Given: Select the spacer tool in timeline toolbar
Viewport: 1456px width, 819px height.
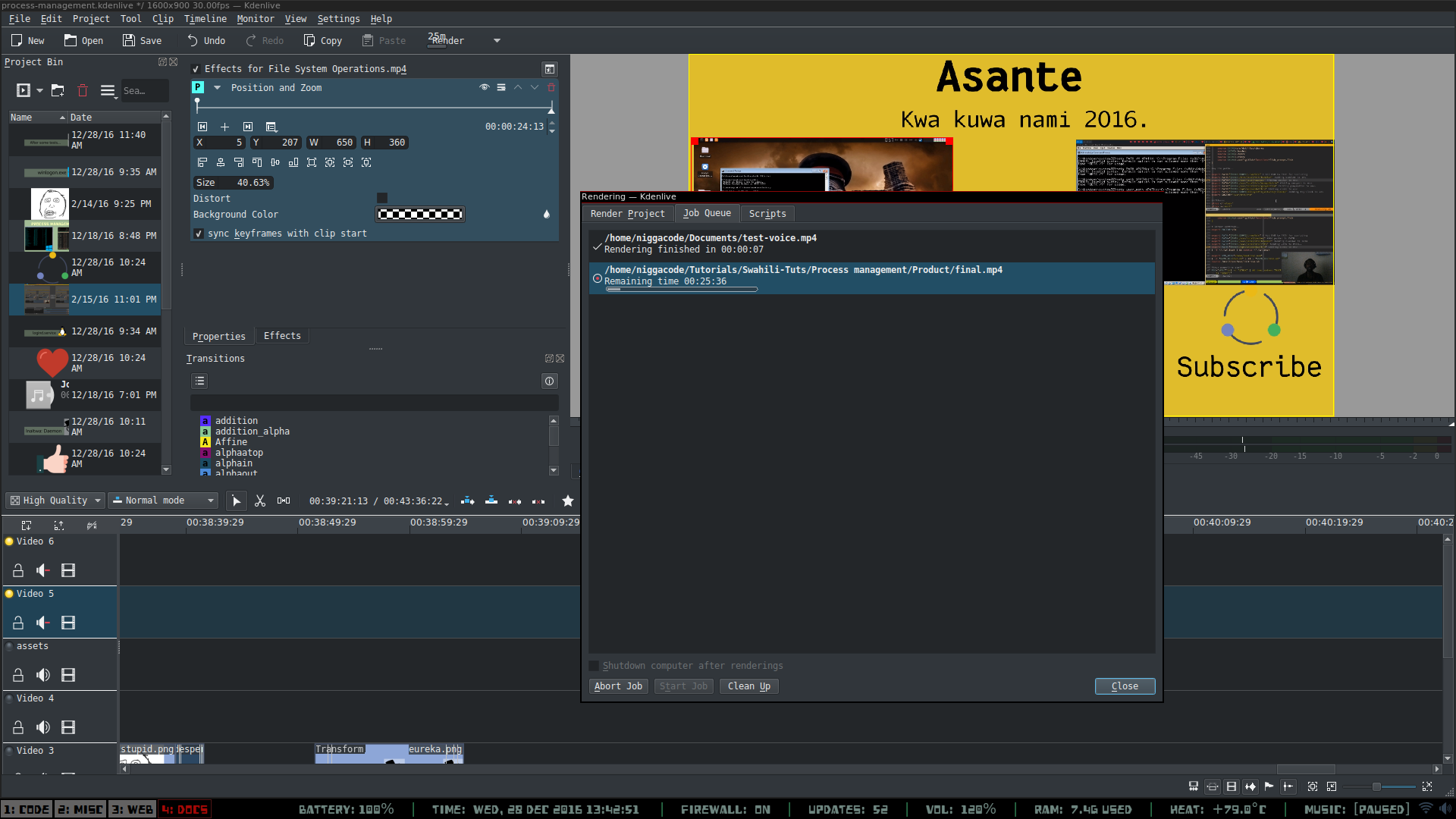Looking at the screenshot, I should (284, 500).
